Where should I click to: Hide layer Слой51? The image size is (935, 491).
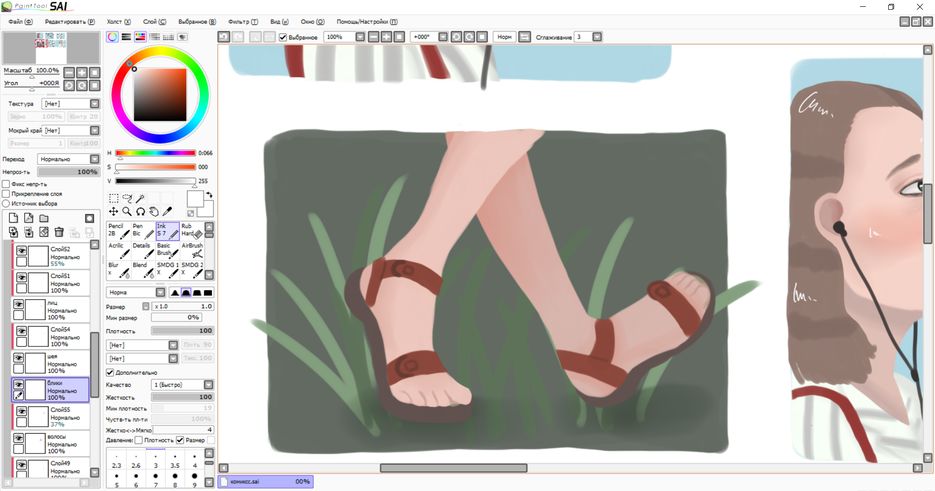[x=21, y=278]
